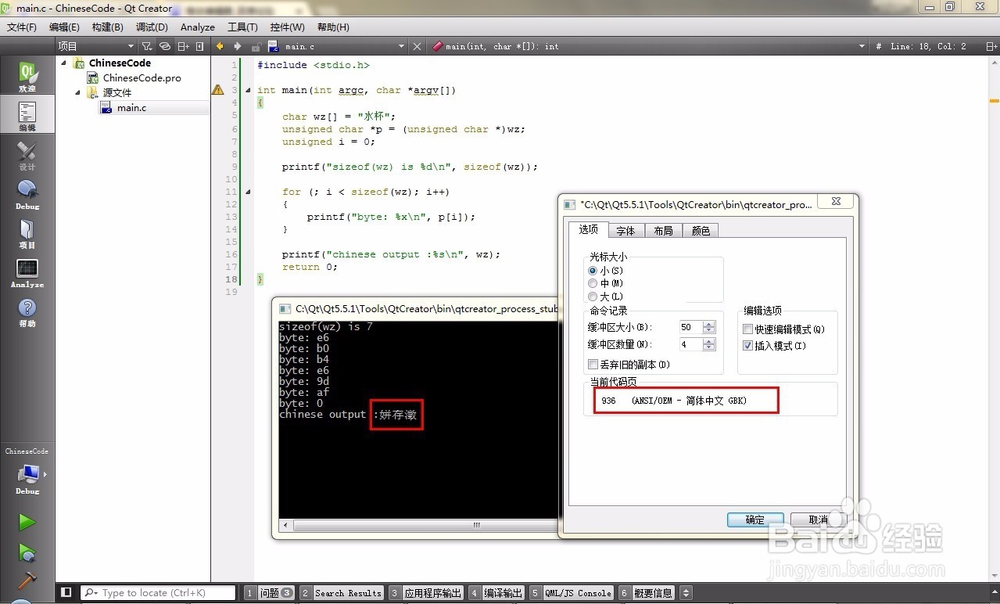Viewport: 1000px width, 604px height.
Task: Toggle synchronize with editor link icon
Action: click(x=165, y=46)
